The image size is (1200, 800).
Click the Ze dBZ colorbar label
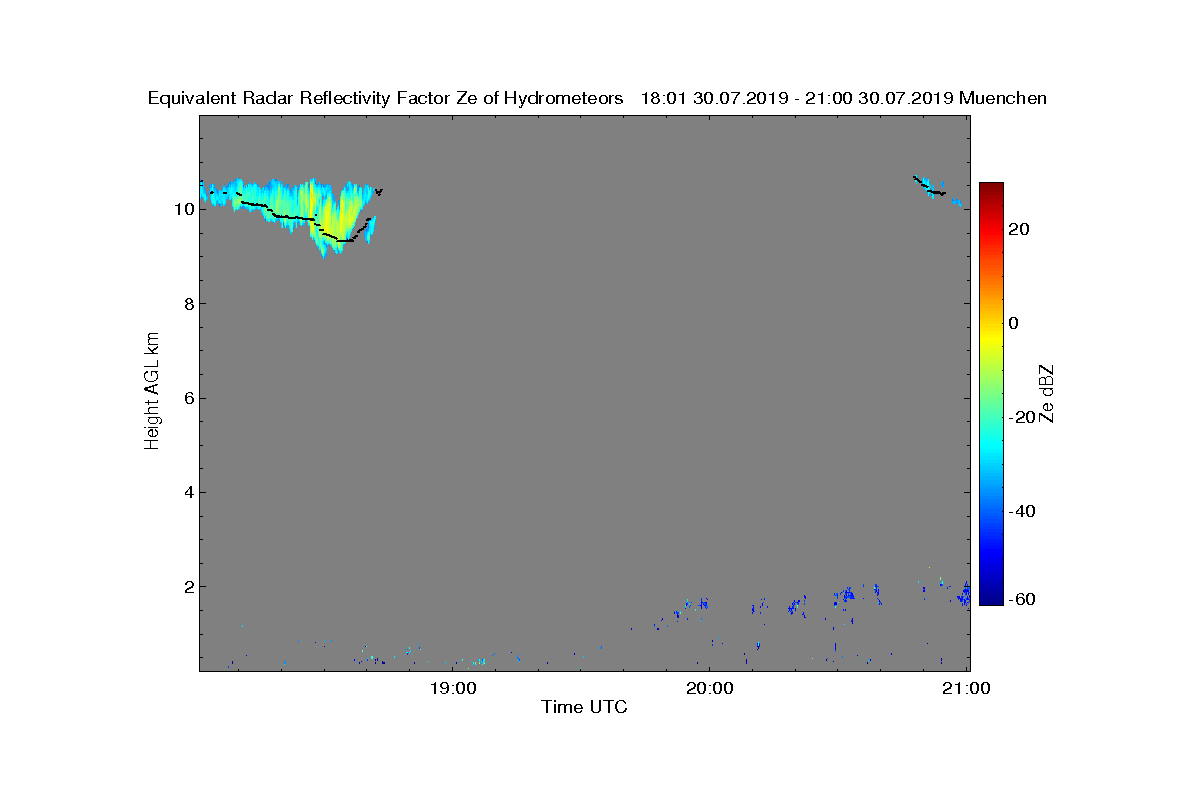(1047, 393)
